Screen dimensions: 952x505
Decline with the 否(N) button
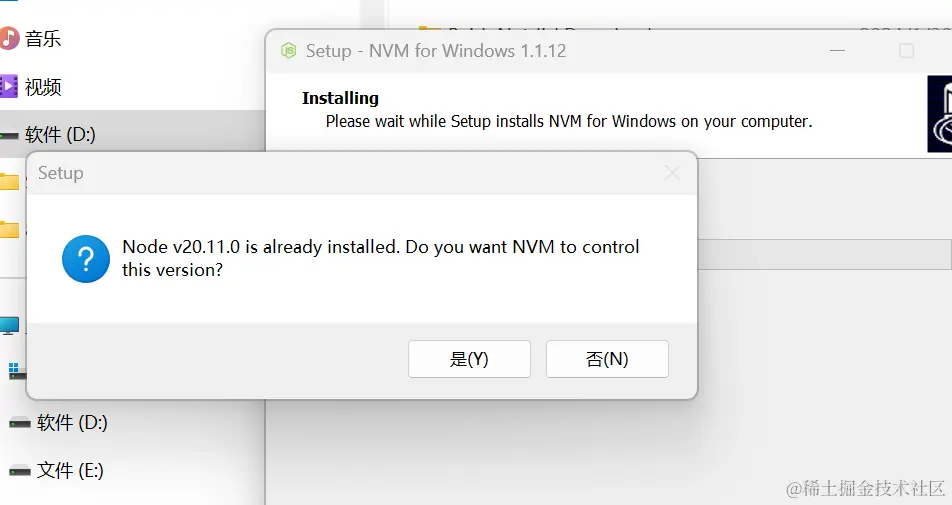(x=607, y=359)
